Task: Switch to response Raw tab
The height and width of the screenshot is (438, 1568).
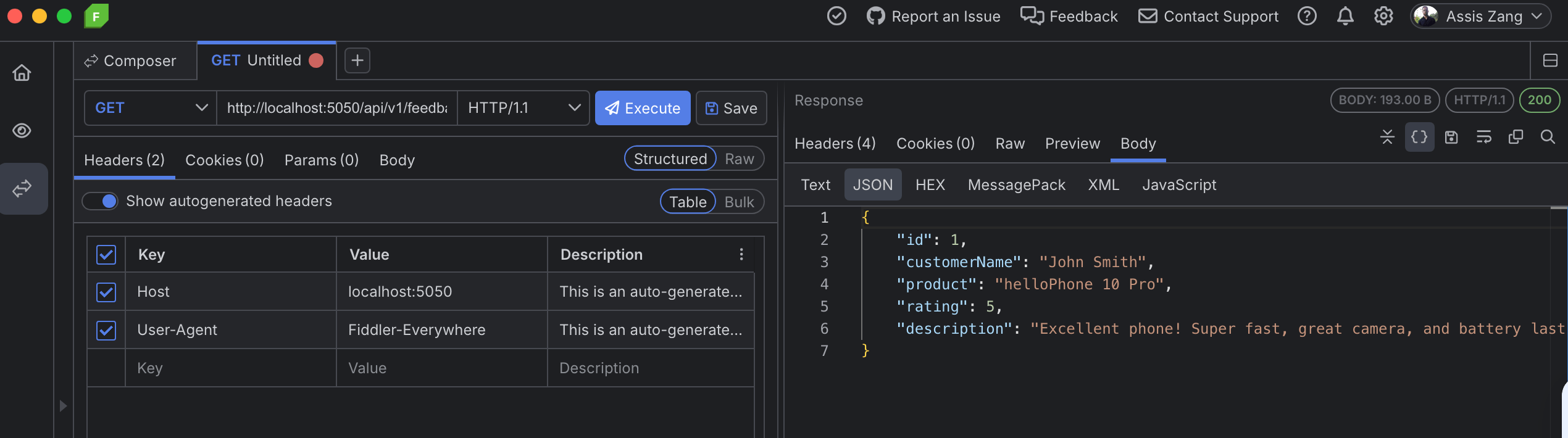Action: coord(1009,144)
